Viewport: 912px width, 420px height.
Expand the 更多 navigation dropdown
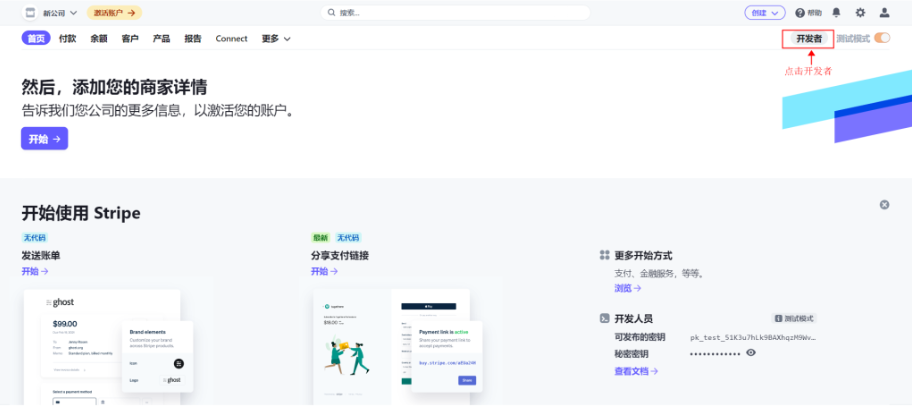point(276,38)
